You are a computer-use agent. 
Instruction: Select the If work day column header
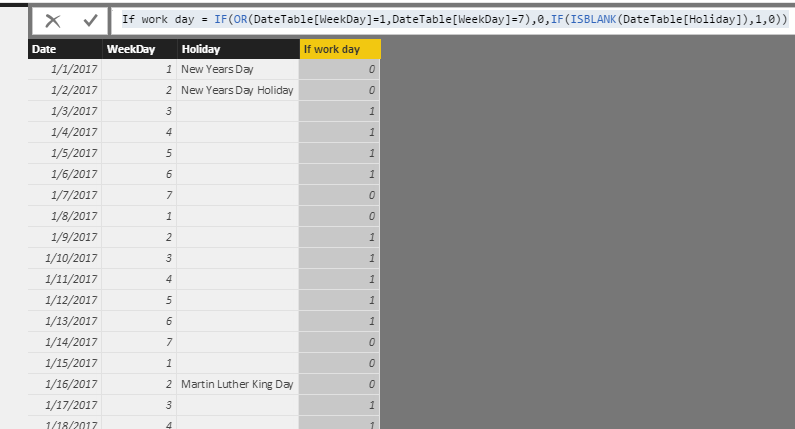pyautogui.click(x=340, y=49)
